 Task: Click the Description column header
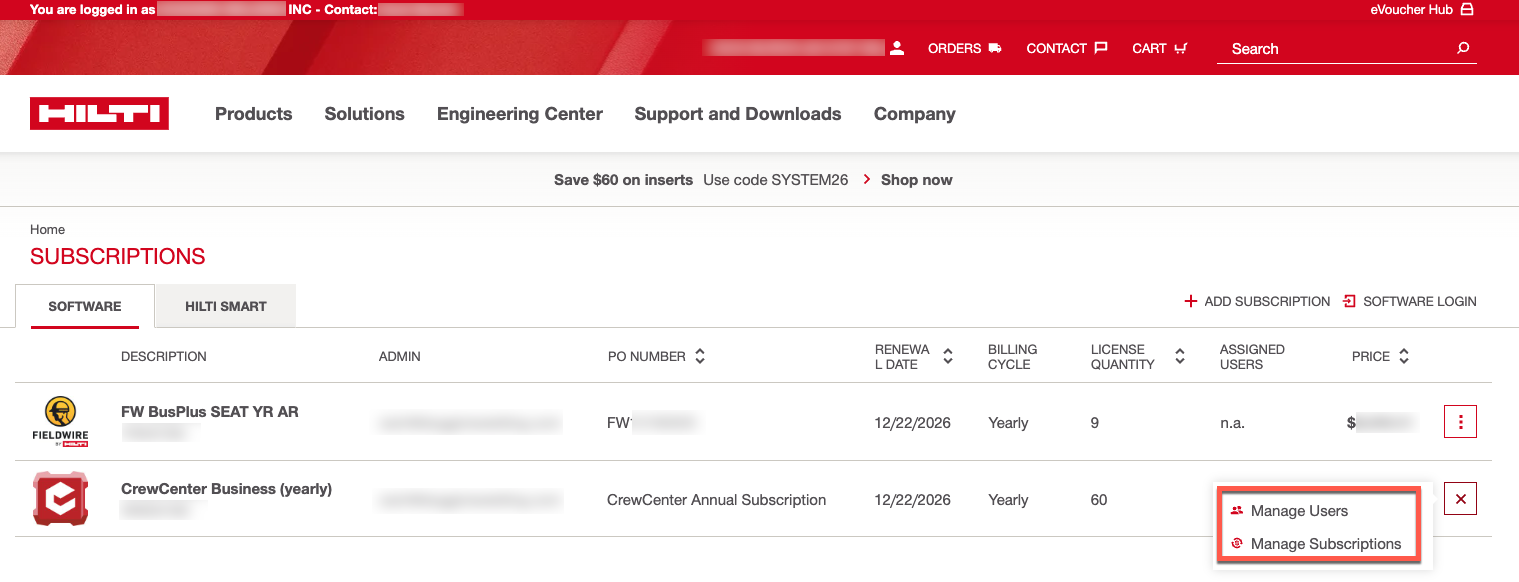164,357
